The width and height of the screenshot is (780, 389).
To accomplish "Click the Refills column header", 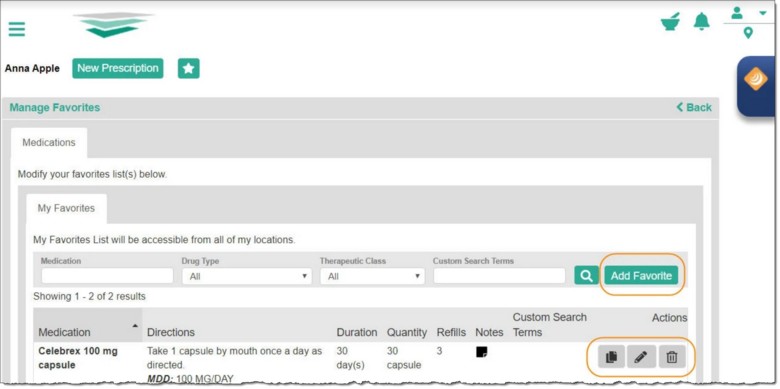I will pos(451,332).
